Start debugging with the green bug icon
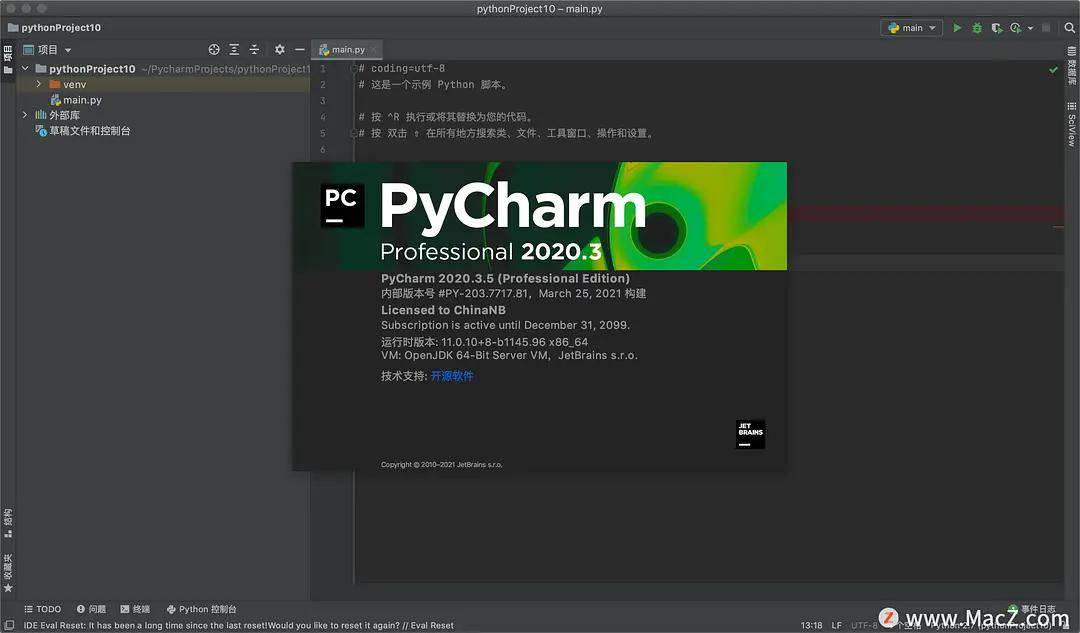The height and width of the screenshot is (633, 1080). click(x=977, y=28)
